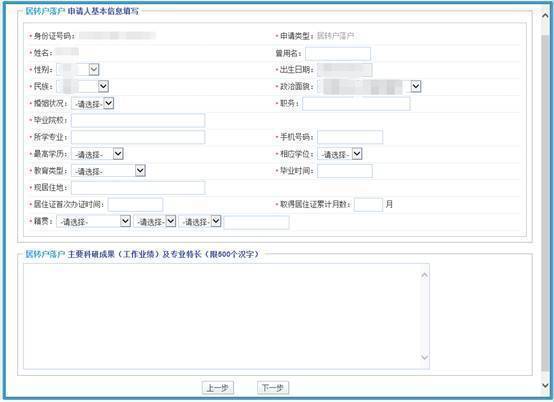Click the 上一步 button

pos(218,388)
